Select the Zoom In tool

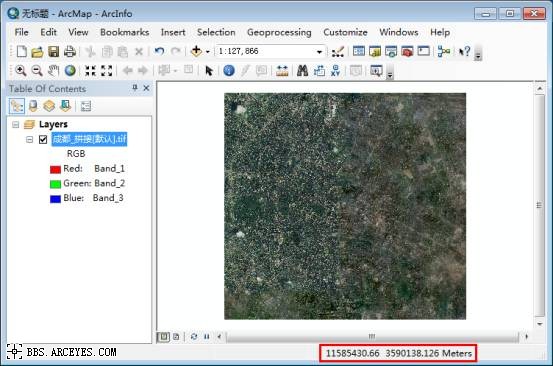[x=21, y=71]
